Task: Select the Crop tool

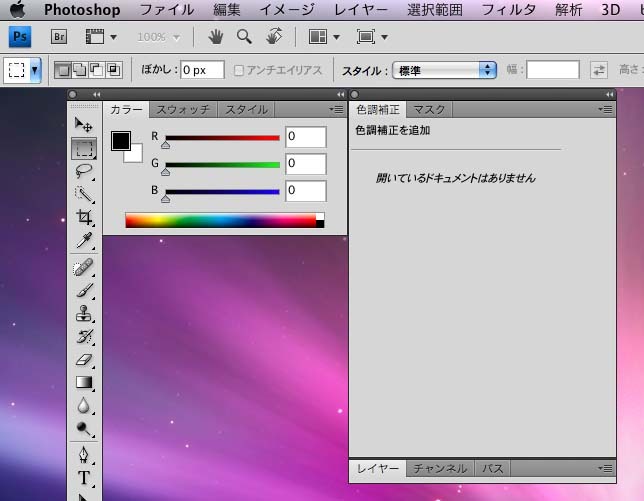Action: [84, 217]
